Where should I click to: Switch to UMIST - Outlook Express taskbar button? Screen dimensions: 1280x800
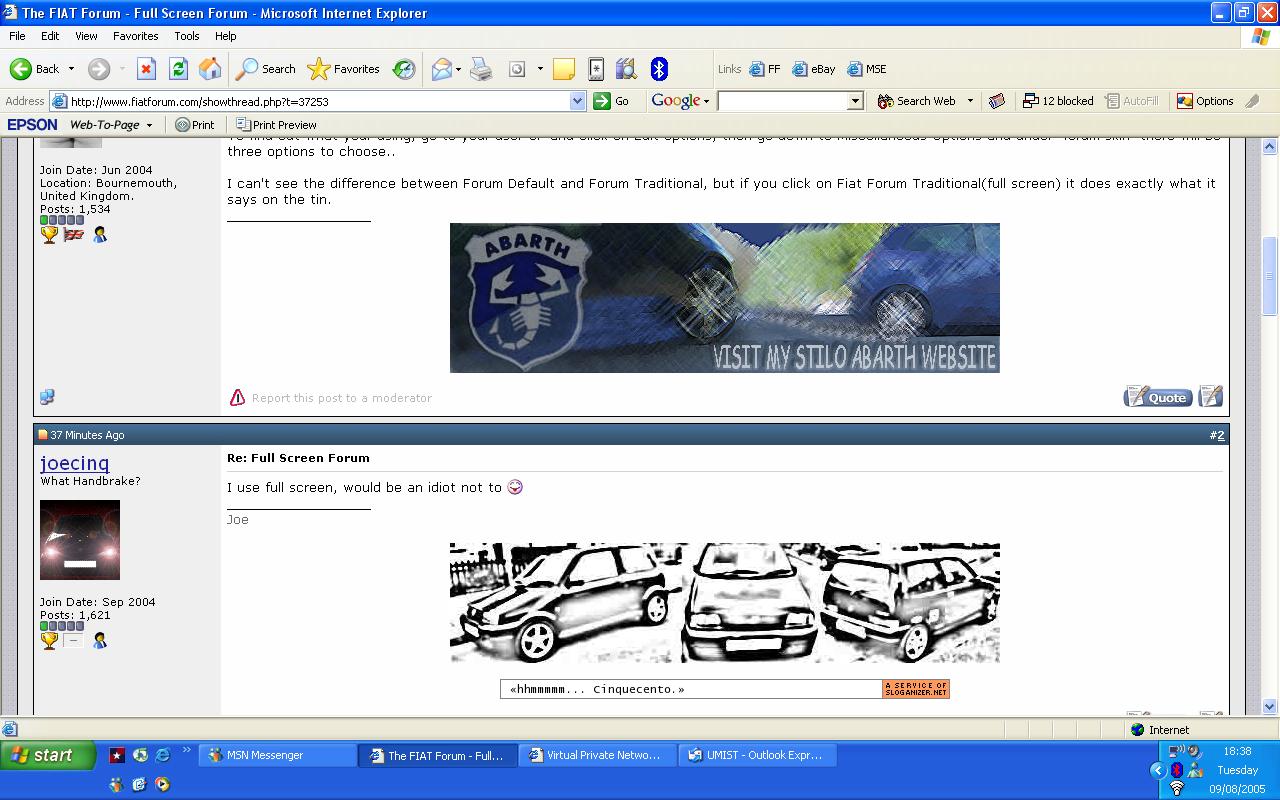click(757, 755)
